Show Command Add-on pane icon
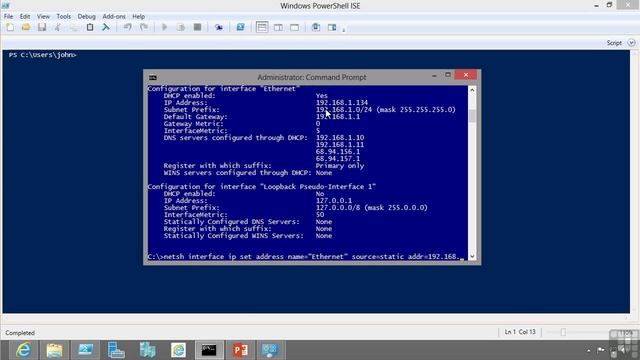The height and width of the screenshot is (360, 640). point(332,27)
